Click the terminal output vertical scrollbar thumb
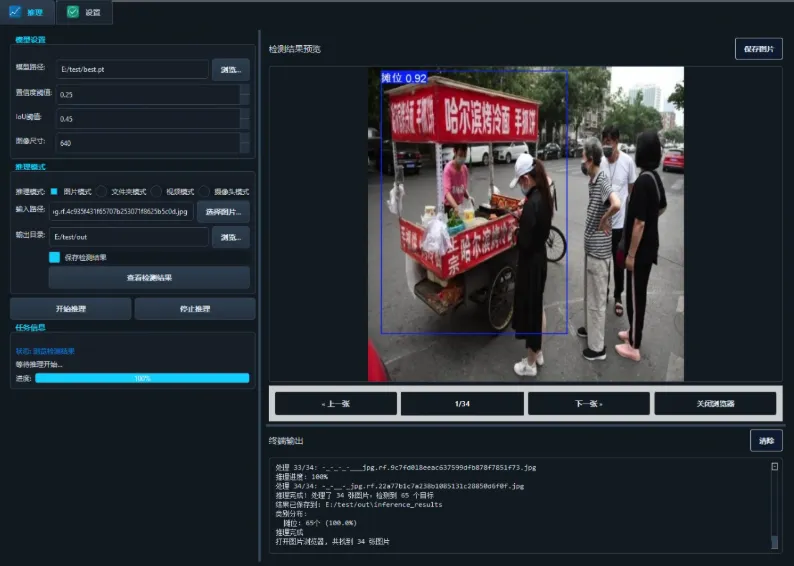The width and height of the screenshot is (794, 566). (774, 542)
